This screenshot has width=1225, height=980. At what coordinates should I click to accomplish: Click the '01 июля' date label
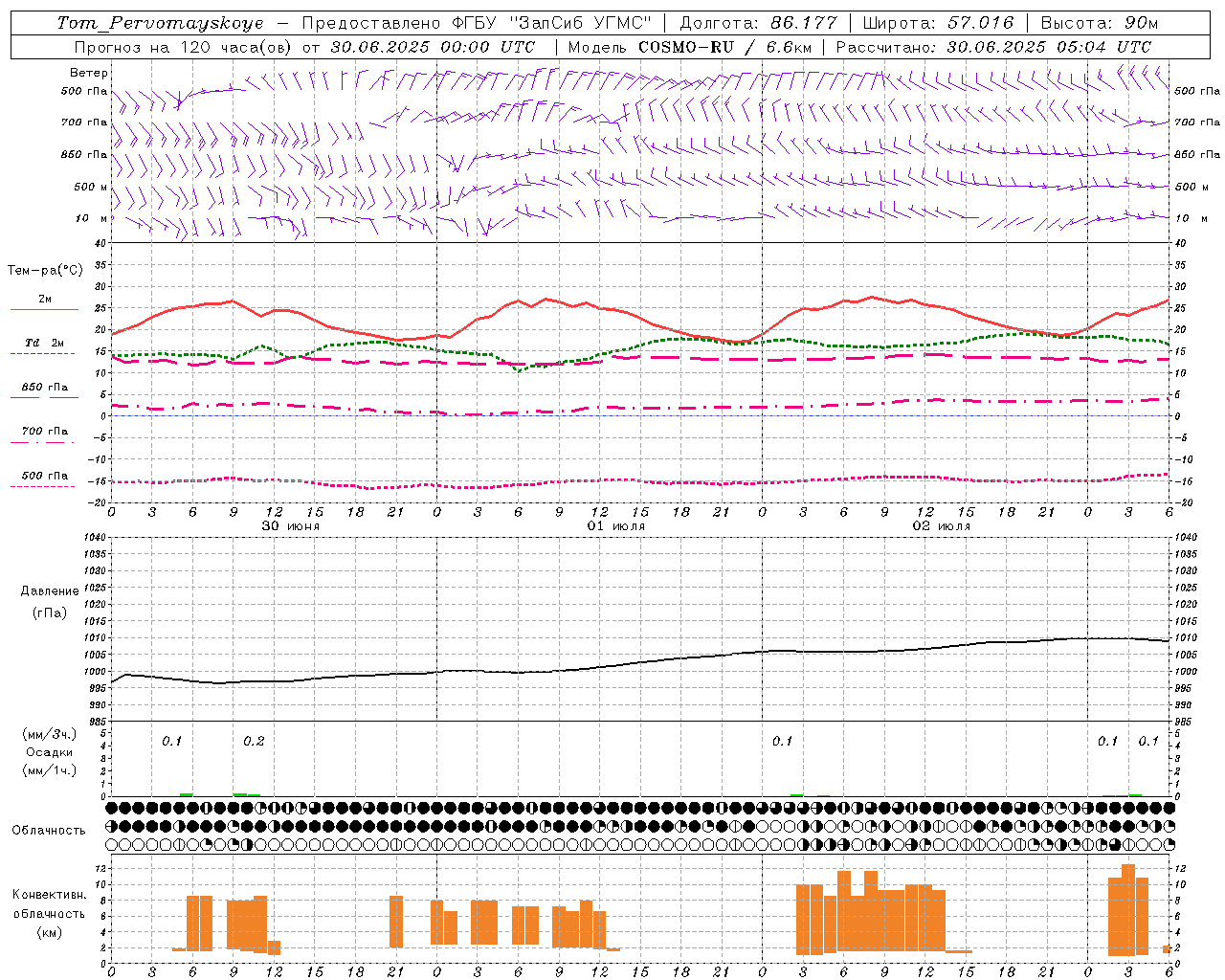pos(616,526)
